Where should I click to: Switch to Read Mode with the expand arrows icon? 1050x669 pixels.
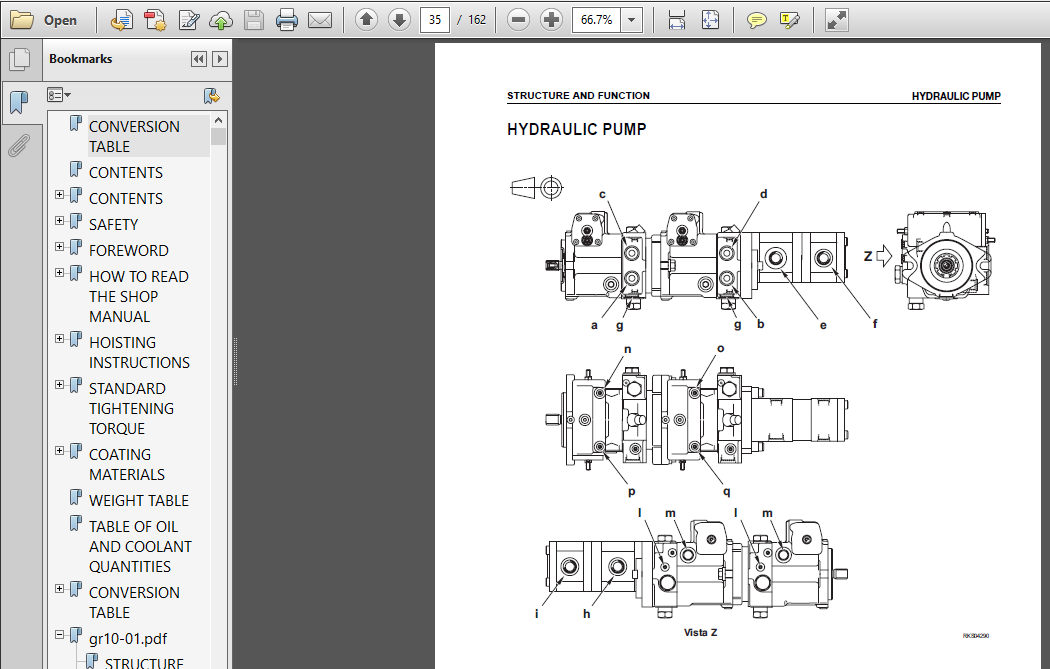(x=836, y=20)
